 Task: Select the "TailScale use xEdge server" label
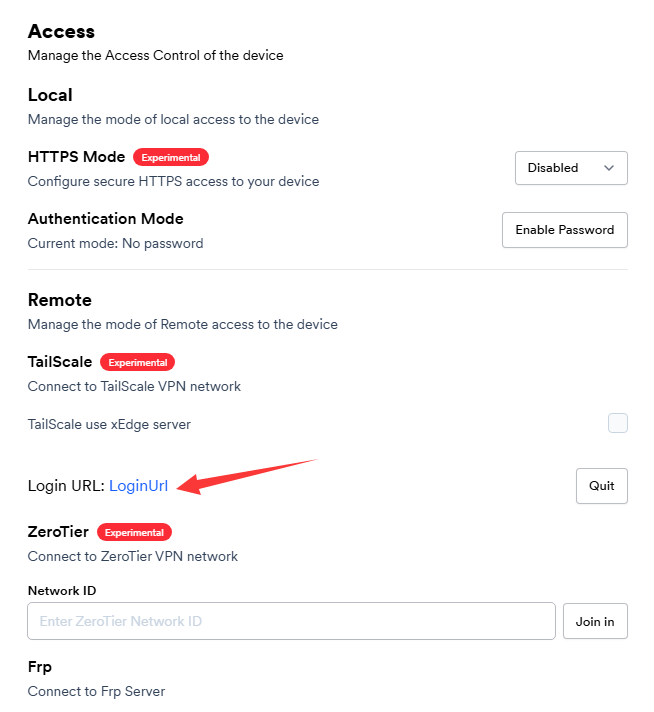point(109,424)
